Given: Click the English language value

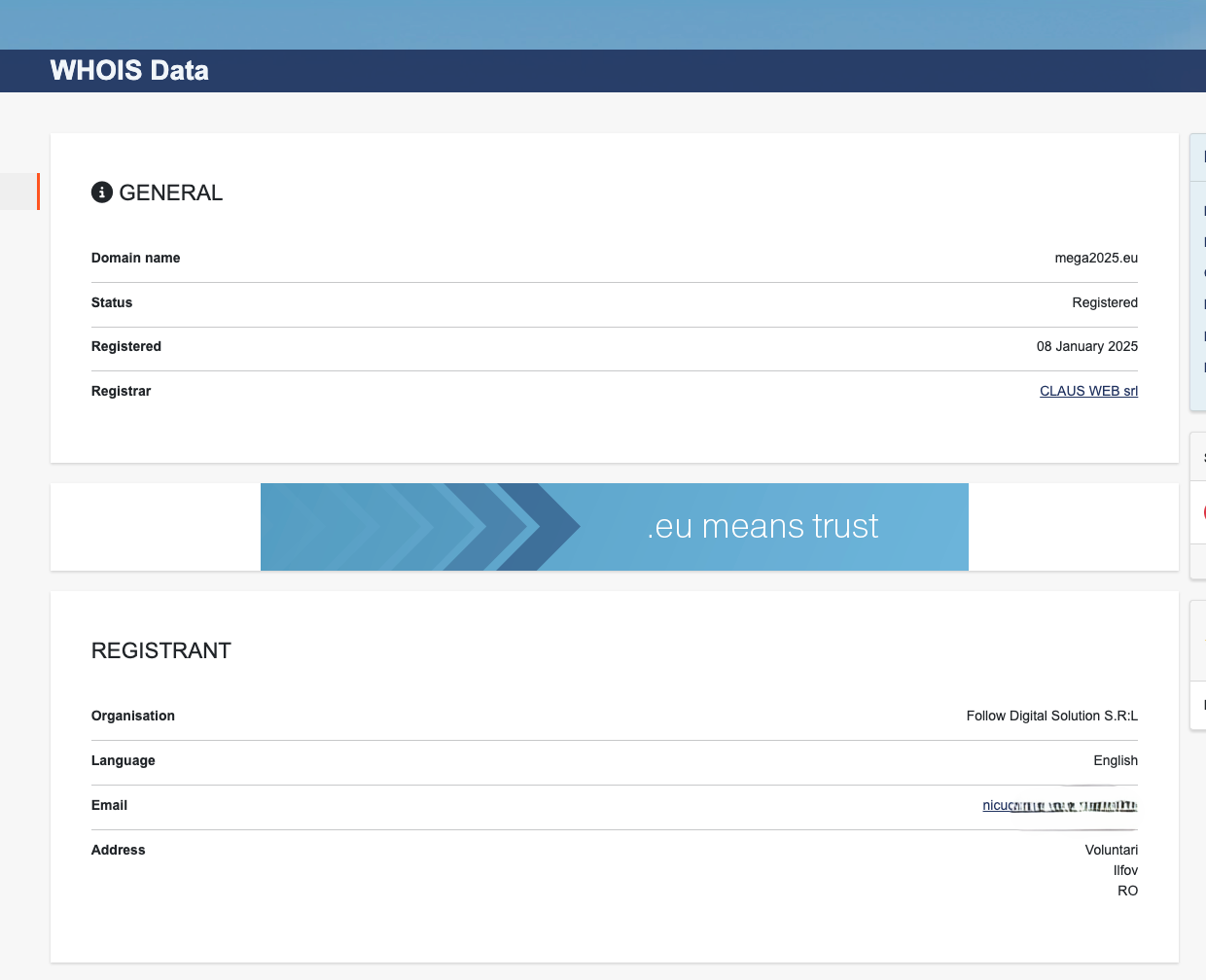Looking at the screenshot, I should pos(1115,760).
